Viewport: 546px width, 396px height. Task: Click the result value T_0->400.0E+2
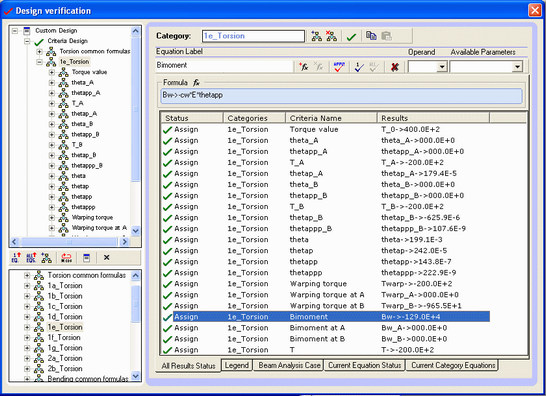coord(410,130)
